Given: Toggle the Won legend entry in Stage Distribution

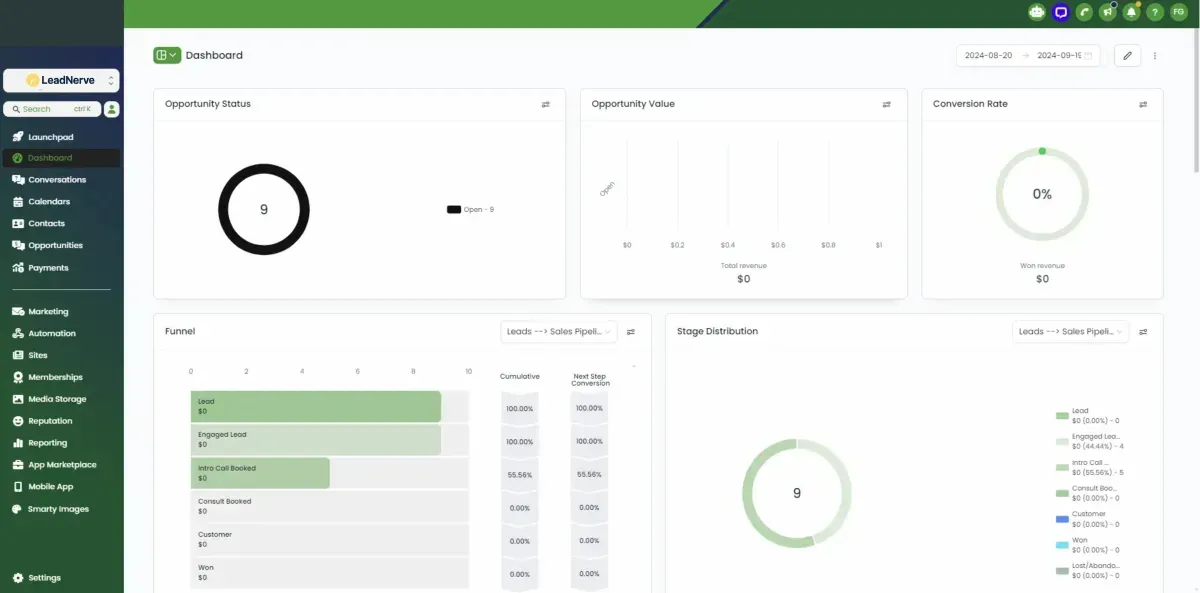Looking at the screenshot, I should pyautogui.click(x=1087, y=544).
